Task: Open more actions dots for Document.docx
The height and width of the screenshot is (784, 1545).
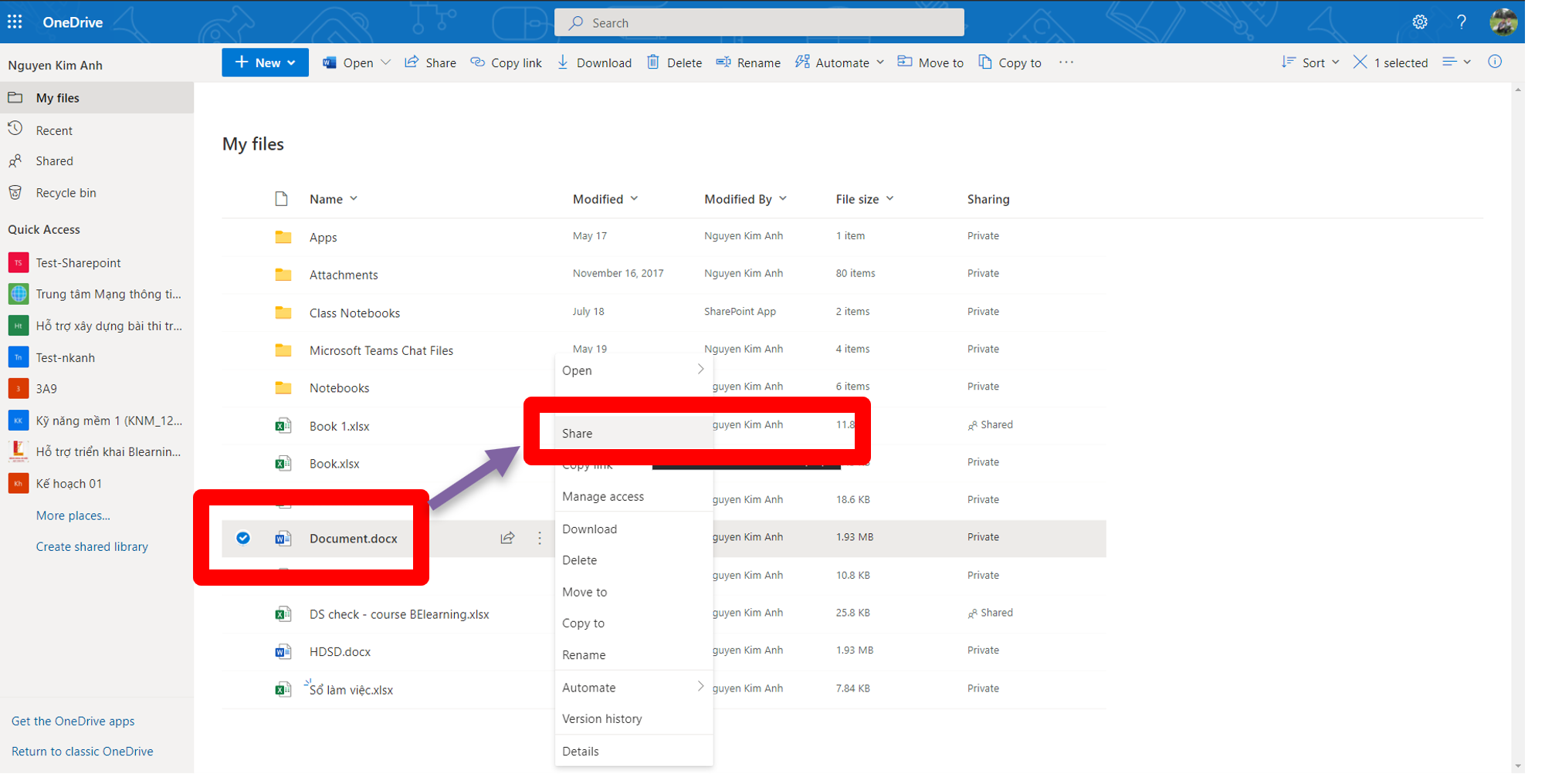Action: click(540, 538)
